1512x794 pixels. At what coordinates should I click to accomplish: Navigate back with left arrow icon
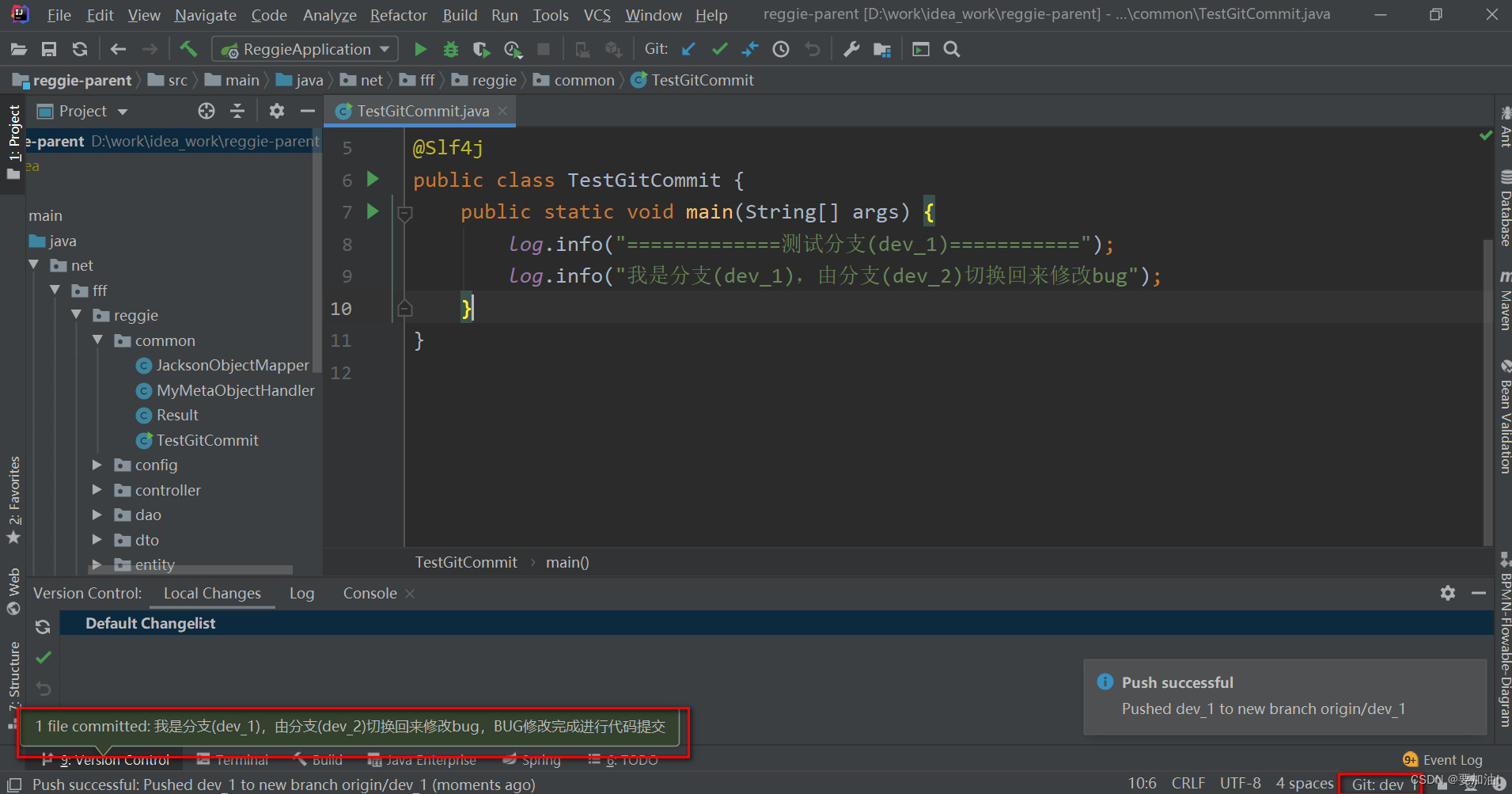point(119,49)
